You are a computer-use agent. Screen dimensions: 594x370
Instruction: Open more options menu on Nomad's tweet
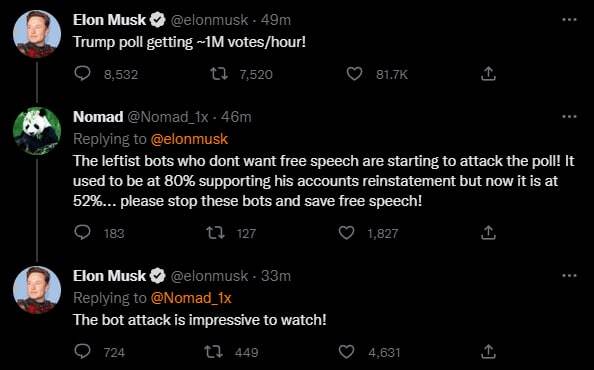coord(569,117)
